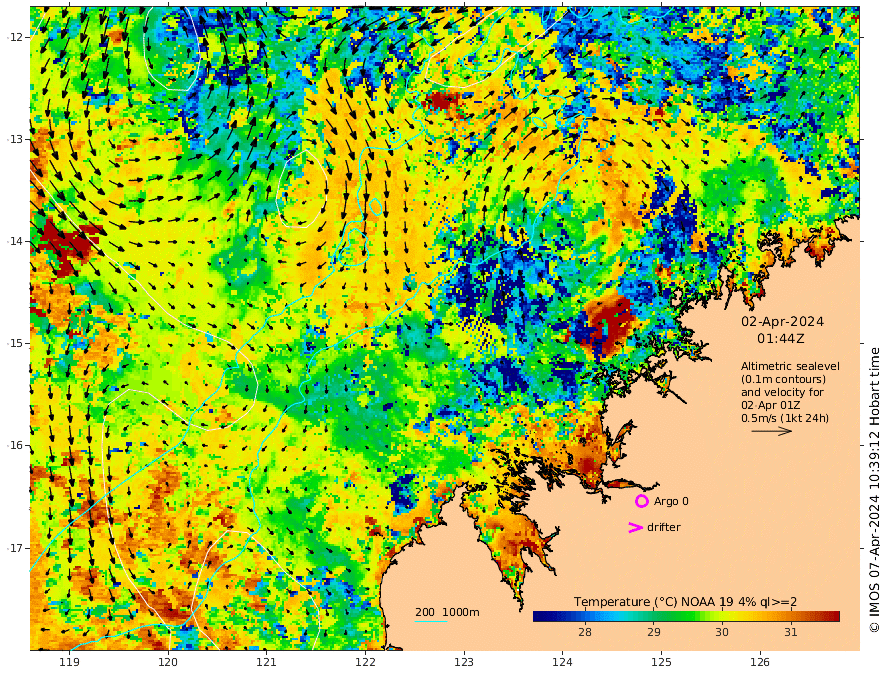The image size is (880, 680).
Task: Click the magenta drifter arrowhead symbol
Action: pyautogui.click(x=635, y=527)
